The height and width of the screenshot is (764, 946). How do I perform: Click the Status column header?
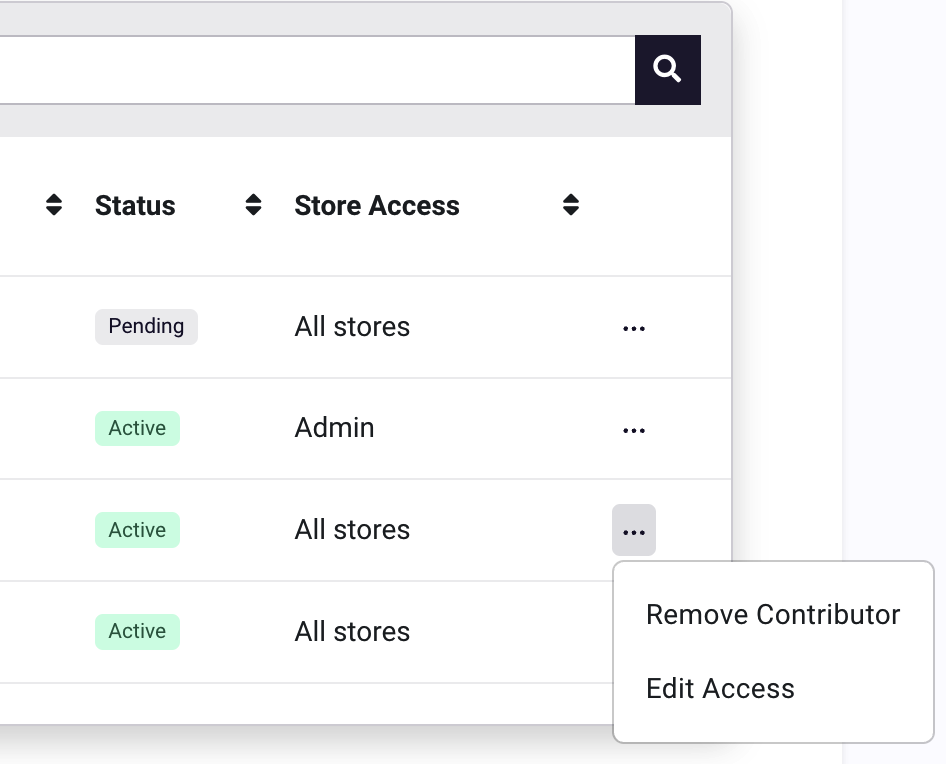pyautogui.click(x=135, y=206)
